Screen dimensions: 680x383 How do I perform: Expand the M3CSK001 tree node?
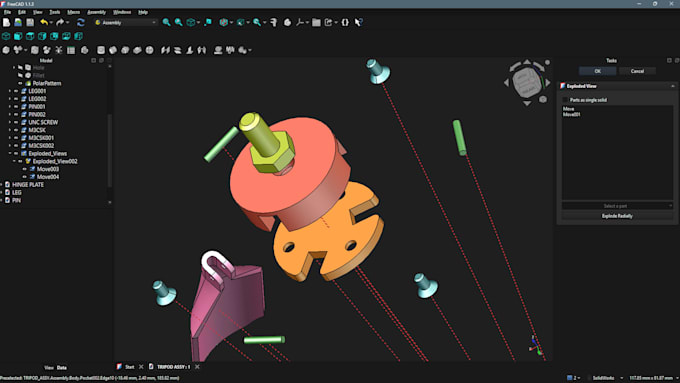(10, 138)
